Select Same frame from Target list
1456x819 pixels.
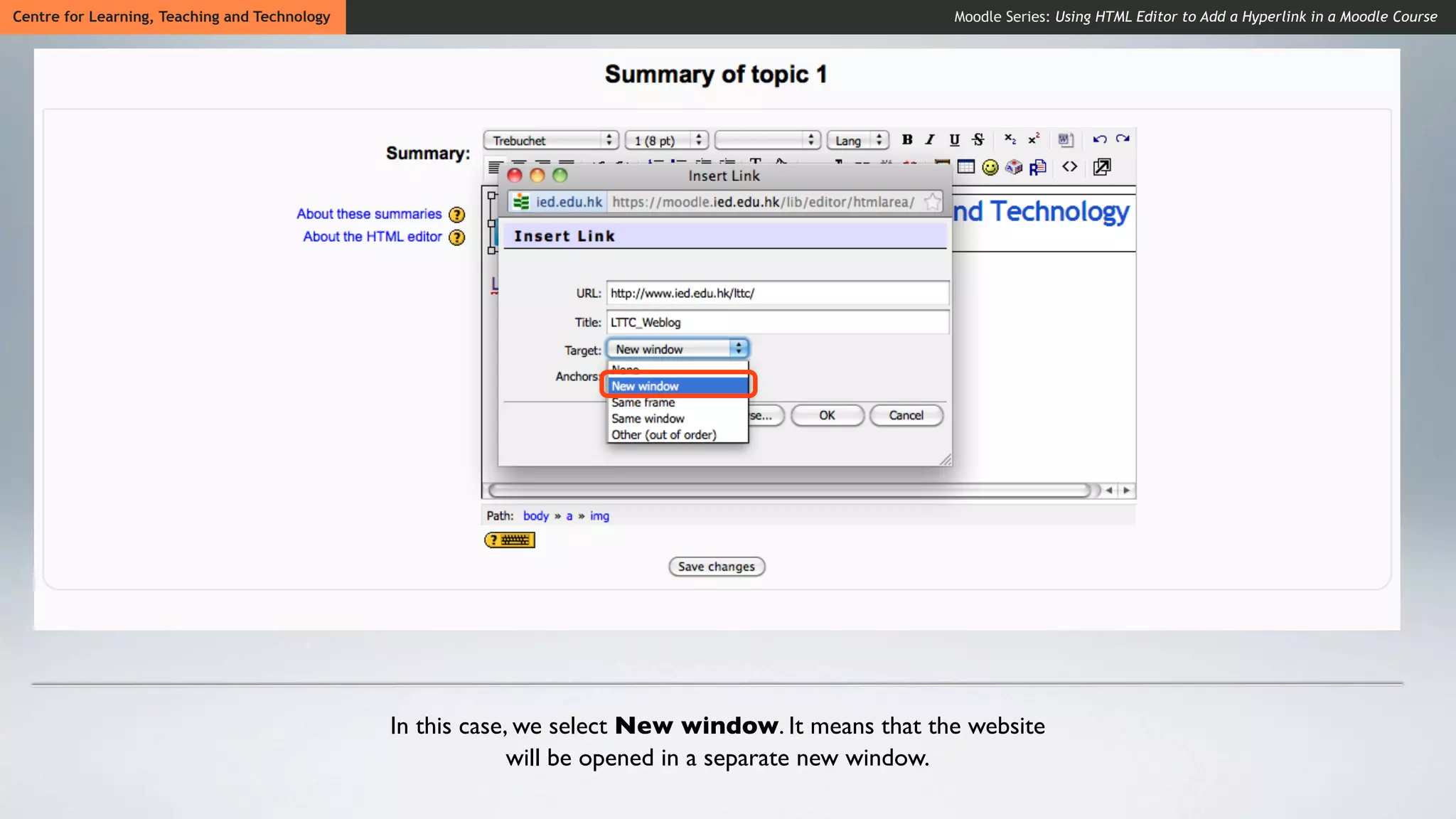678,402
